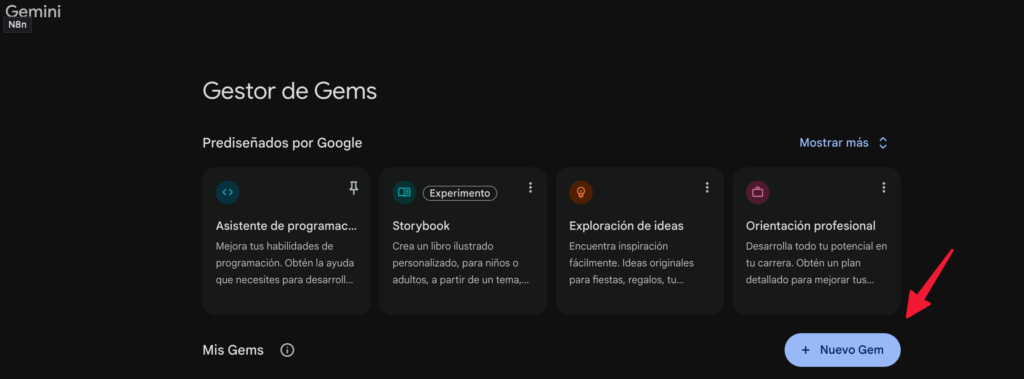
Task: Create a new gem with Nuevo Gem button
Action: 842,350
